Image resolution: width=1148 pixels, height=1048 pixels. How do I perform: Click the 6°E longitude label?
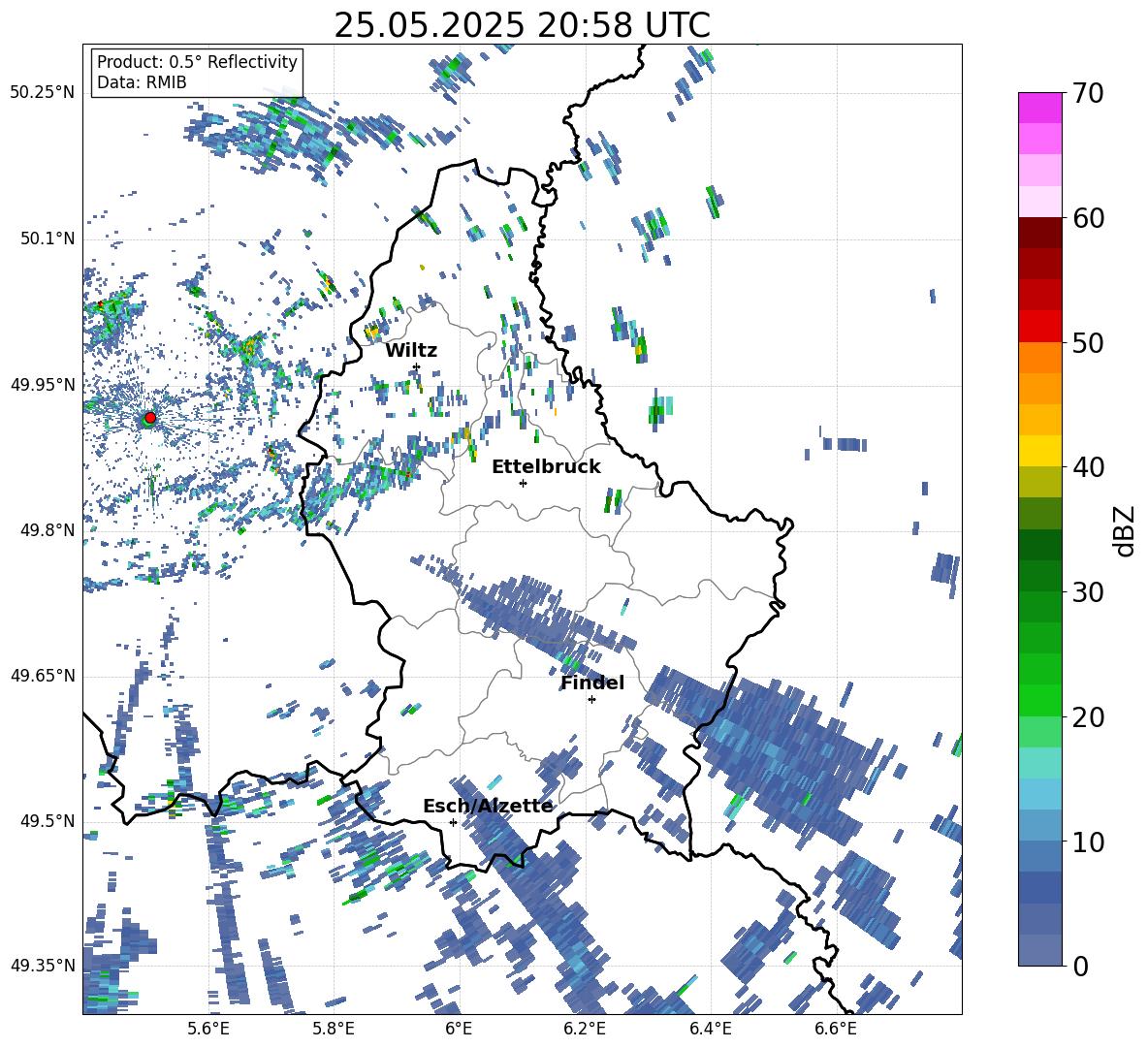pos(459,1029)
